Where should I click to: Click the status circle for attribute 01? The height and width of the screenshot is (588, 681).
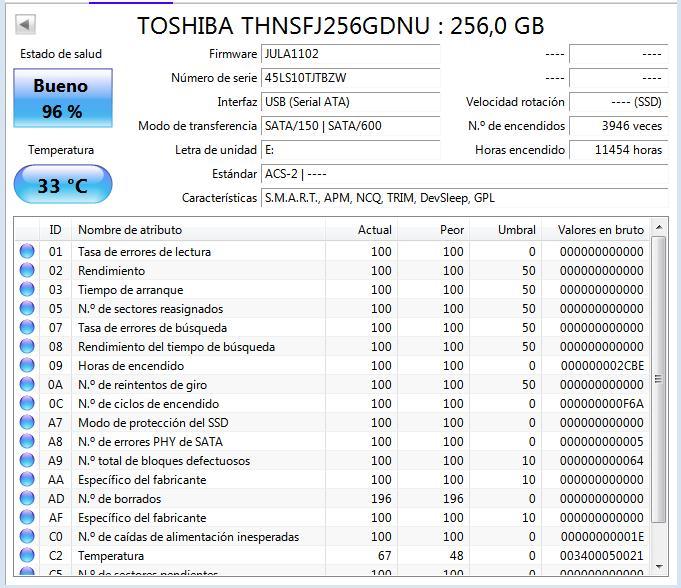27,251
